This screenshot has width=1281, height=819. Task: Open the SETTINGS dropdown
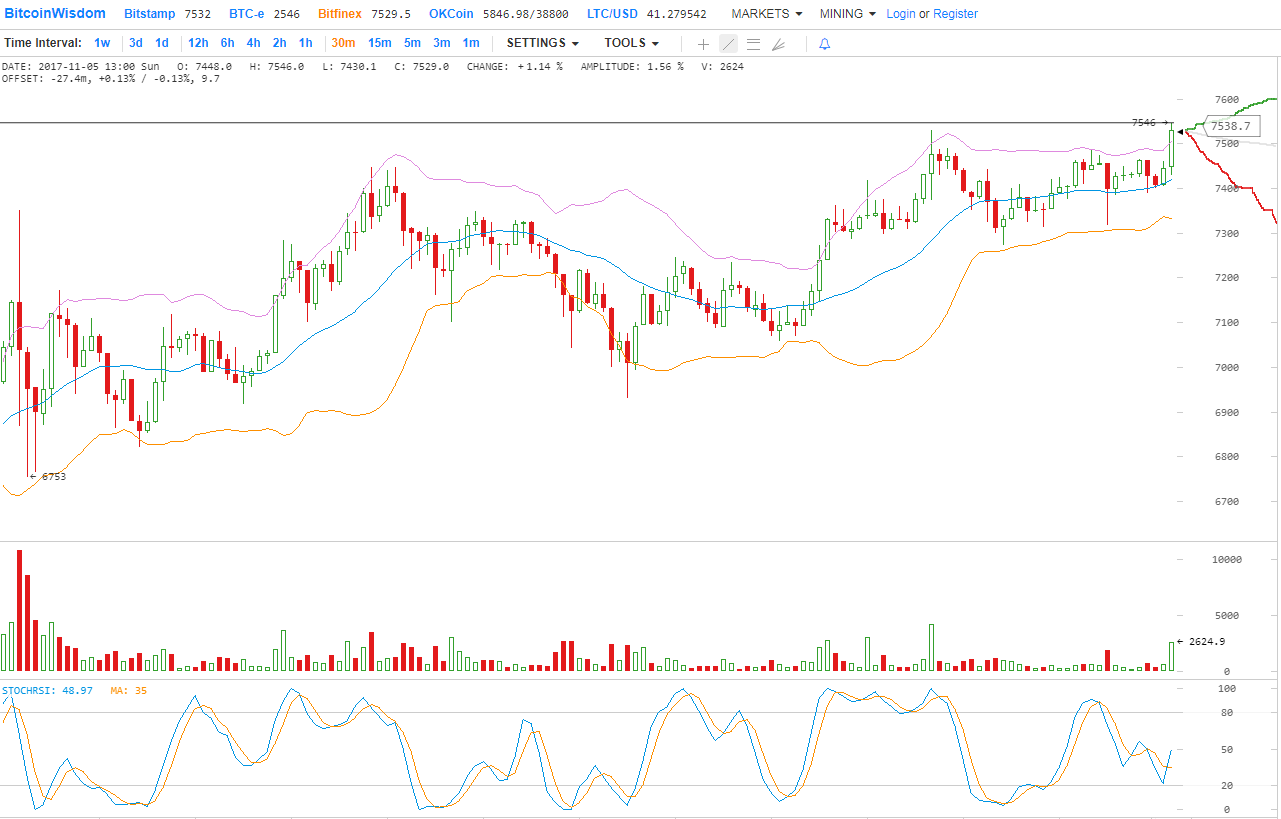click(542, 43)
